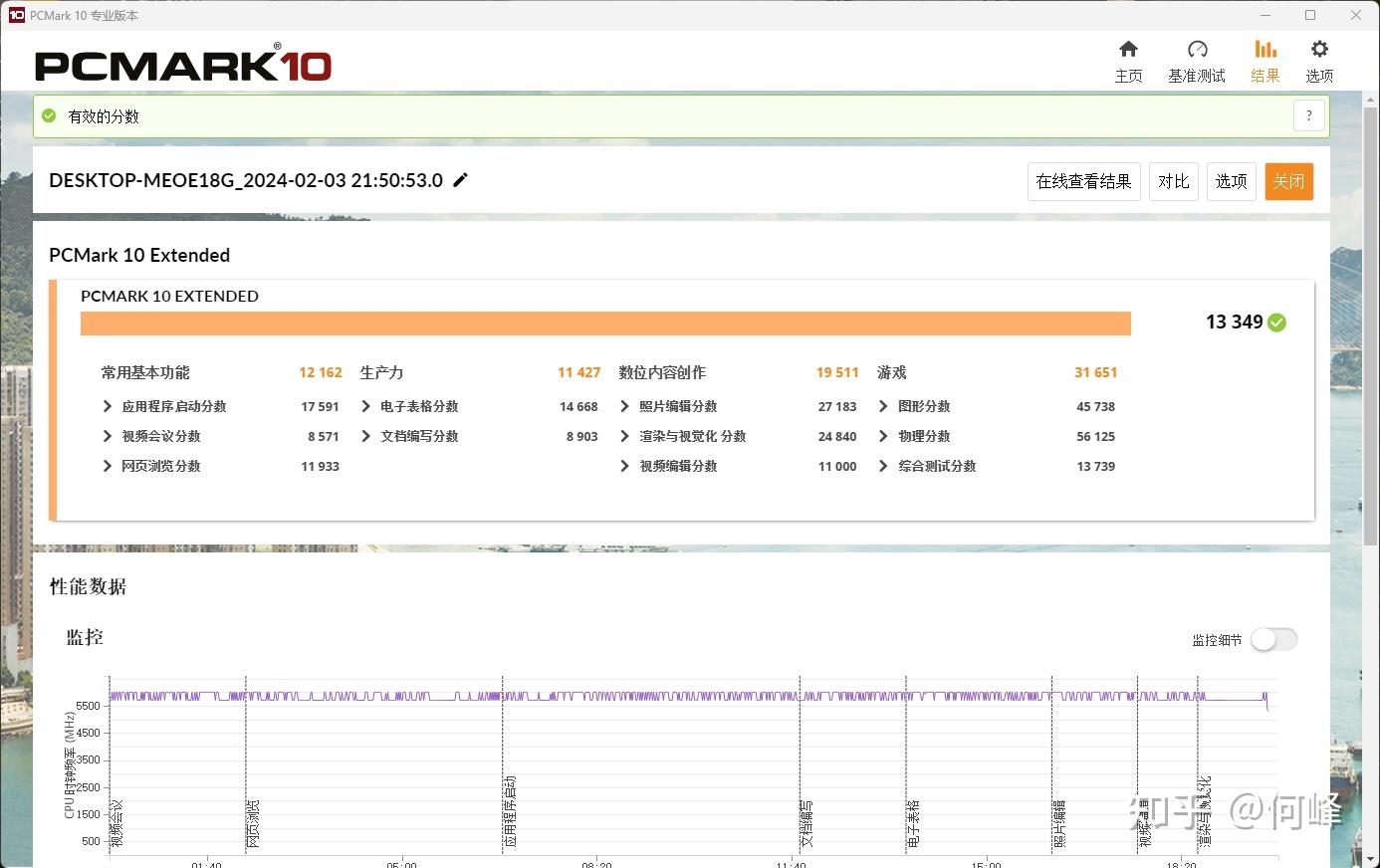Screen dimensions: 1380x868
Task: Click the 监控 chart heading
Action: point(85,637)
